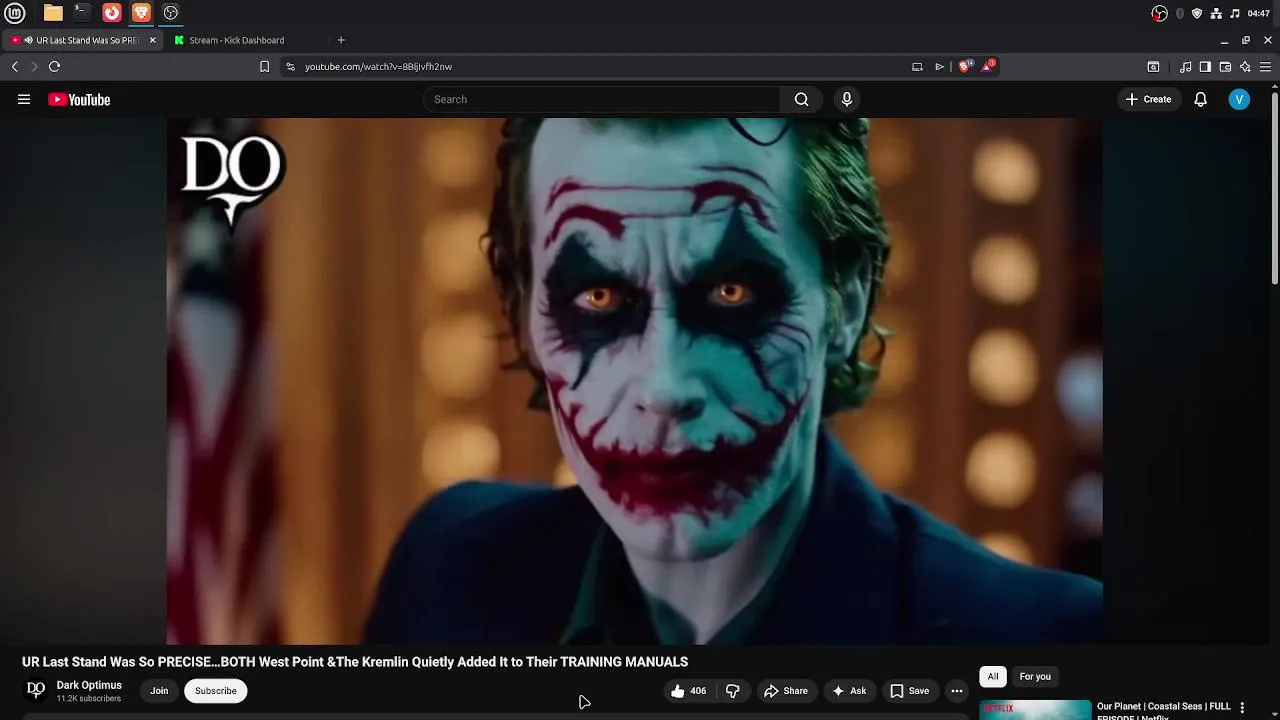Click the Ask AI button
The width and height of the screenshot is (1280, 720).
[848, 691]
